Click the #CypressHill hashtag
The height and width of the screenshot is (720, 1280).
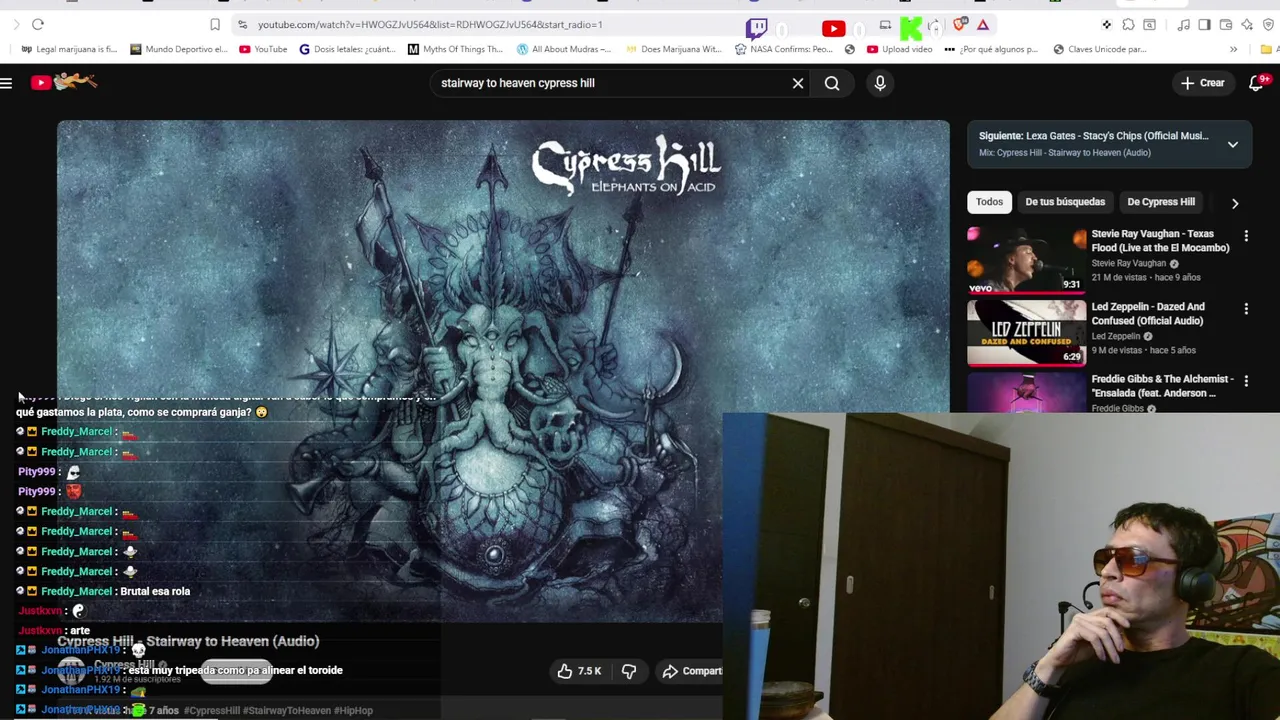[x=212, y=711]
